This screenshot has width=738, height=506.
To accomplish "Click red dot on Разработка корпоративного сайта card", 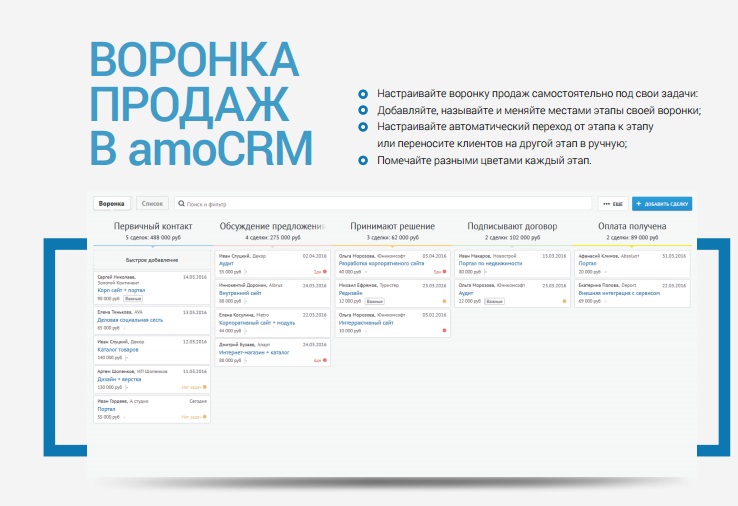I will [444, 272].
